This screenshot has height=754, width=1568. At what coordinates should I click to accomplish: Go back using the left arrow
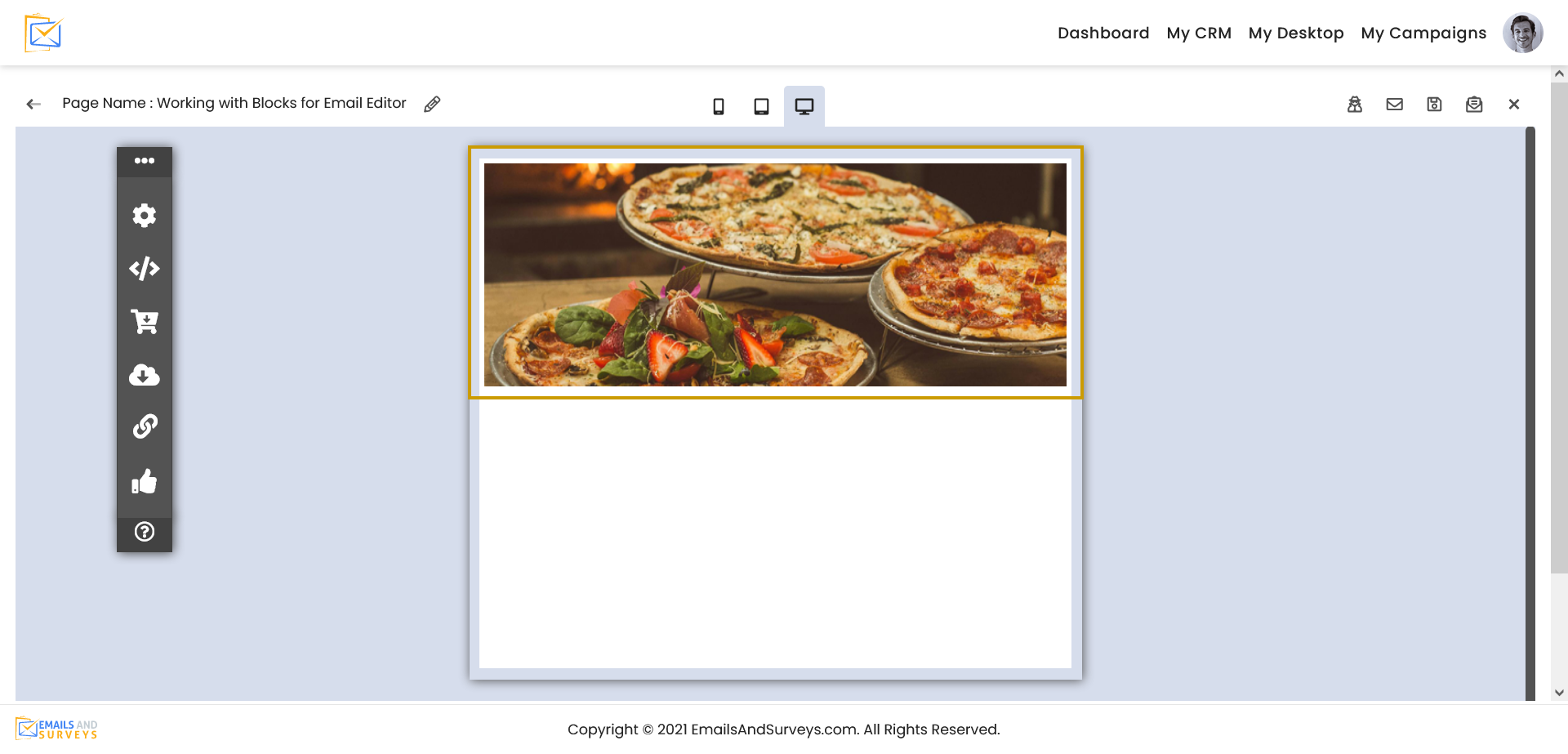[x=33, y=104]
